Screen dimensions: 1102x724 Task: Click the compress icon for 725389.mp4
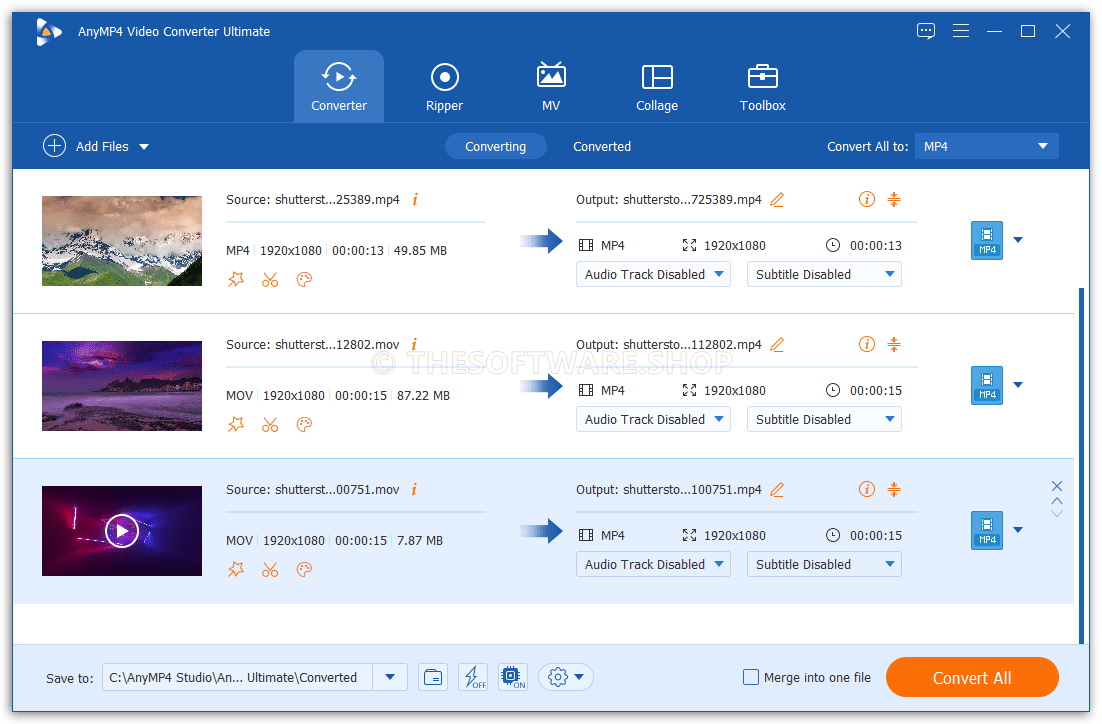click(x=894, y=200)
